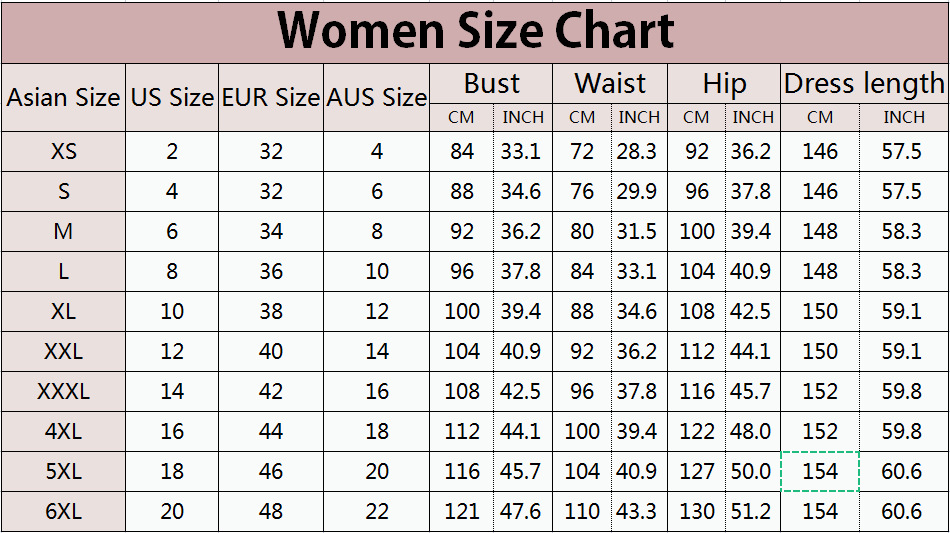Viewport: 950px width, 533px height.
Task: Click the AUS Size column header
Action: (x=377, y=97)
